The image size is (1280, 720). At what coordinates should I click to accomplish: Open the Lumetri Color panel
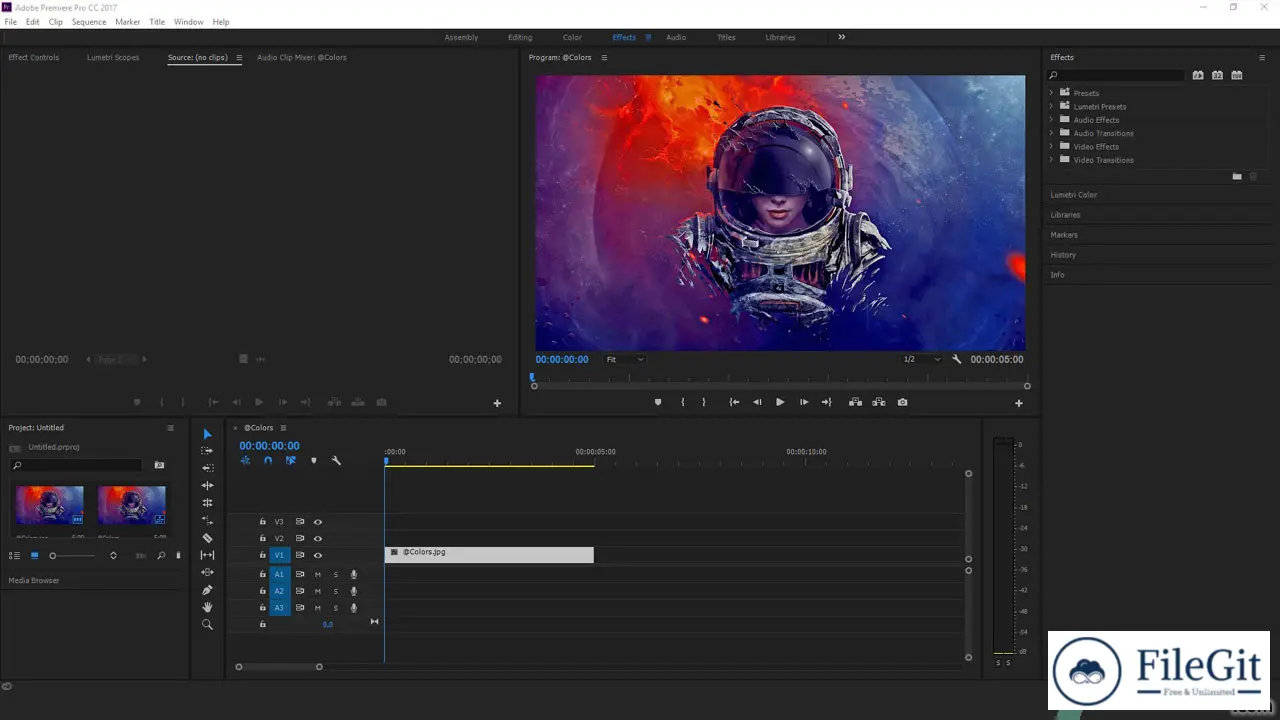[x=1073, y=195]
